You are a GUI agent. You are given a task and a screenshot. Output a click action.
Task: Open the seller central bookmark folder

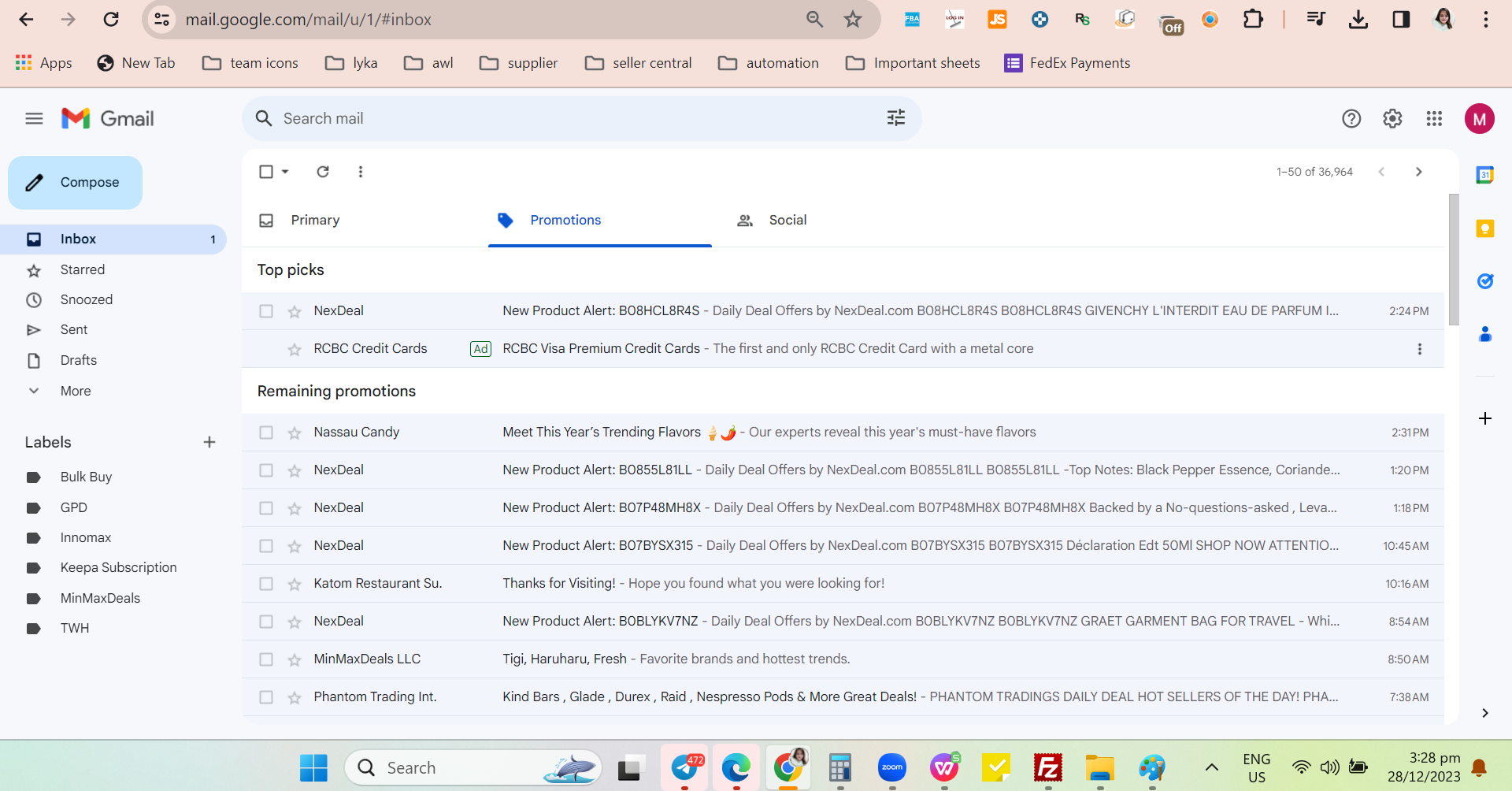click(639, 63)
